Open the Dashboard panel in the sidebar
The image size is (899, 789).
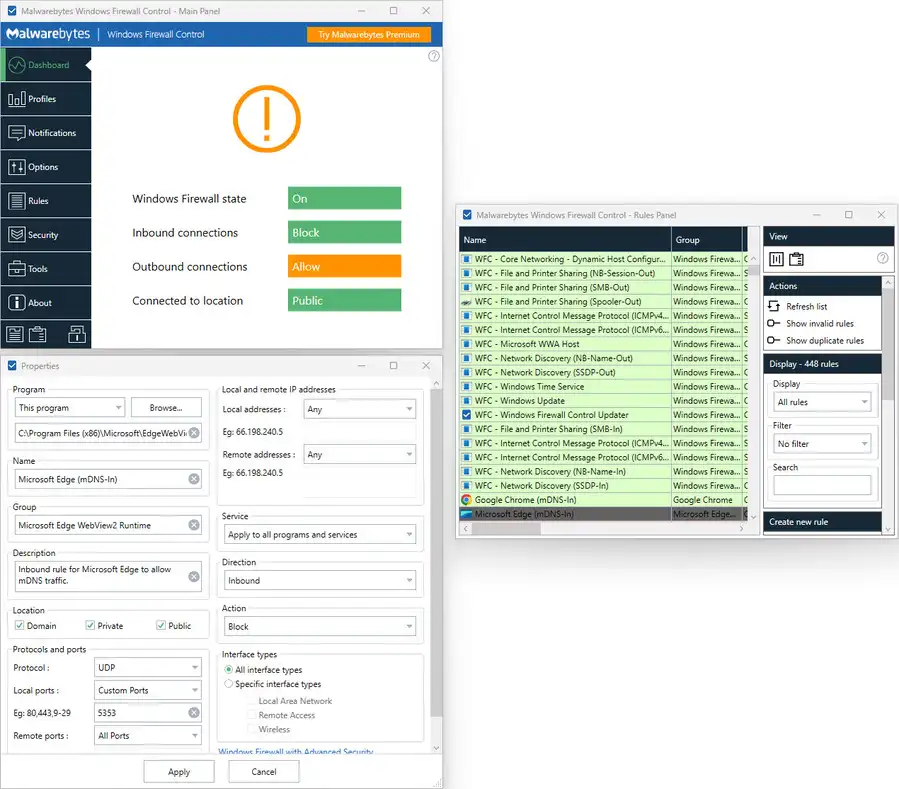pos(45,64)
